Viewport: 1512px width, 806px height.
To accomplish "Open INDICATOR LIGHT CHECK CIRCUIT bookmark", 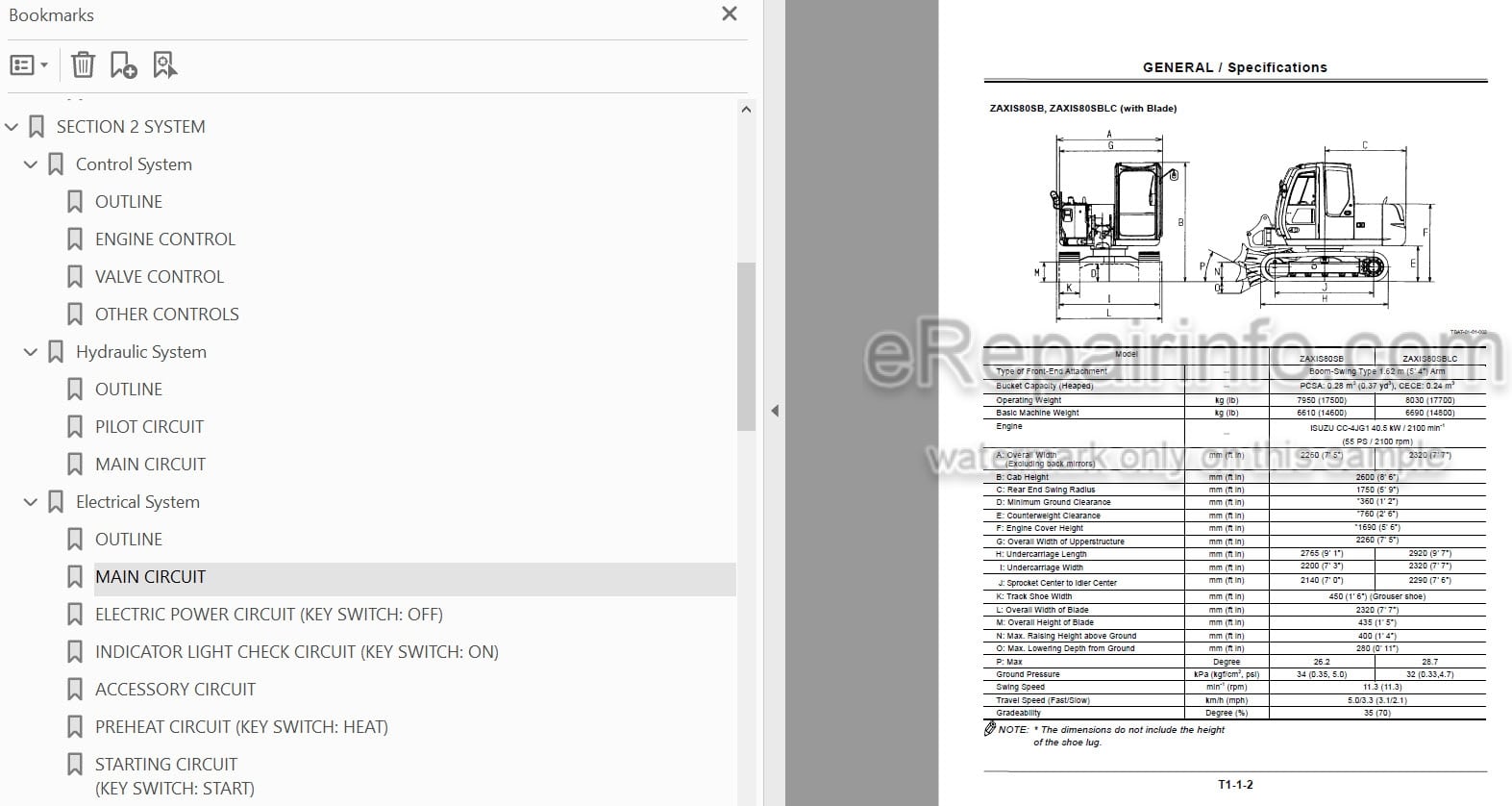I will [297, 652].
